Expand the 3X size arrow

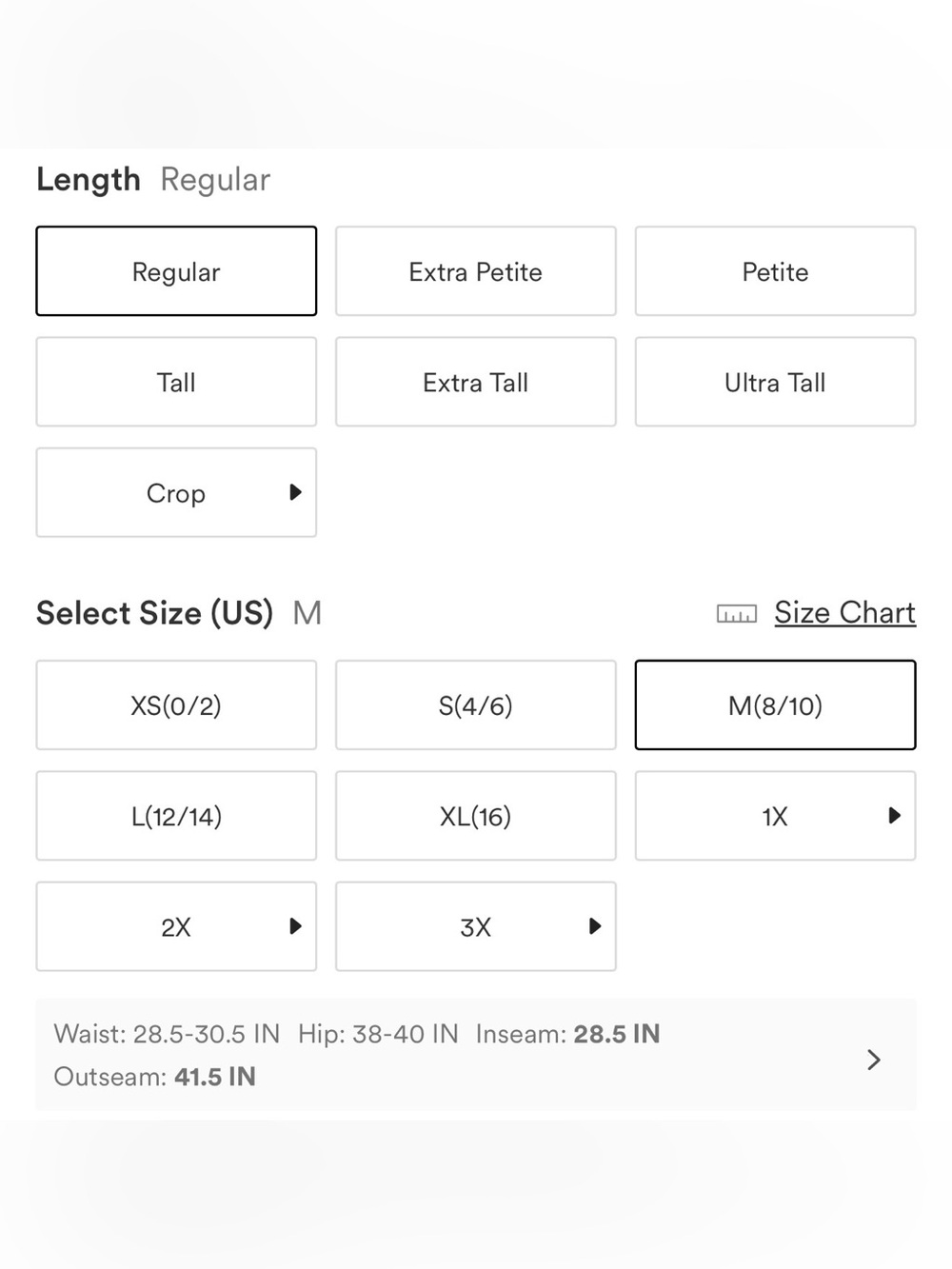595,926
